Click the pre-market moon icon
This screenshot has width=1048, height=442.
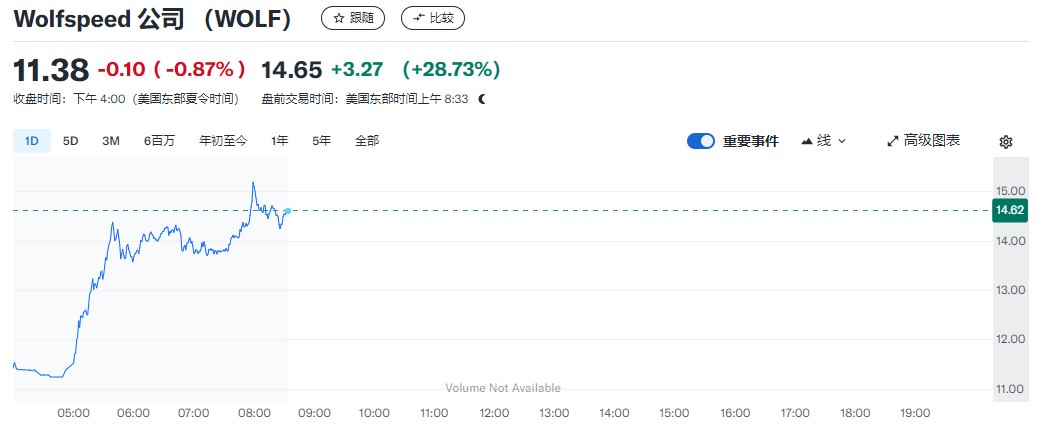click(482, 99)
